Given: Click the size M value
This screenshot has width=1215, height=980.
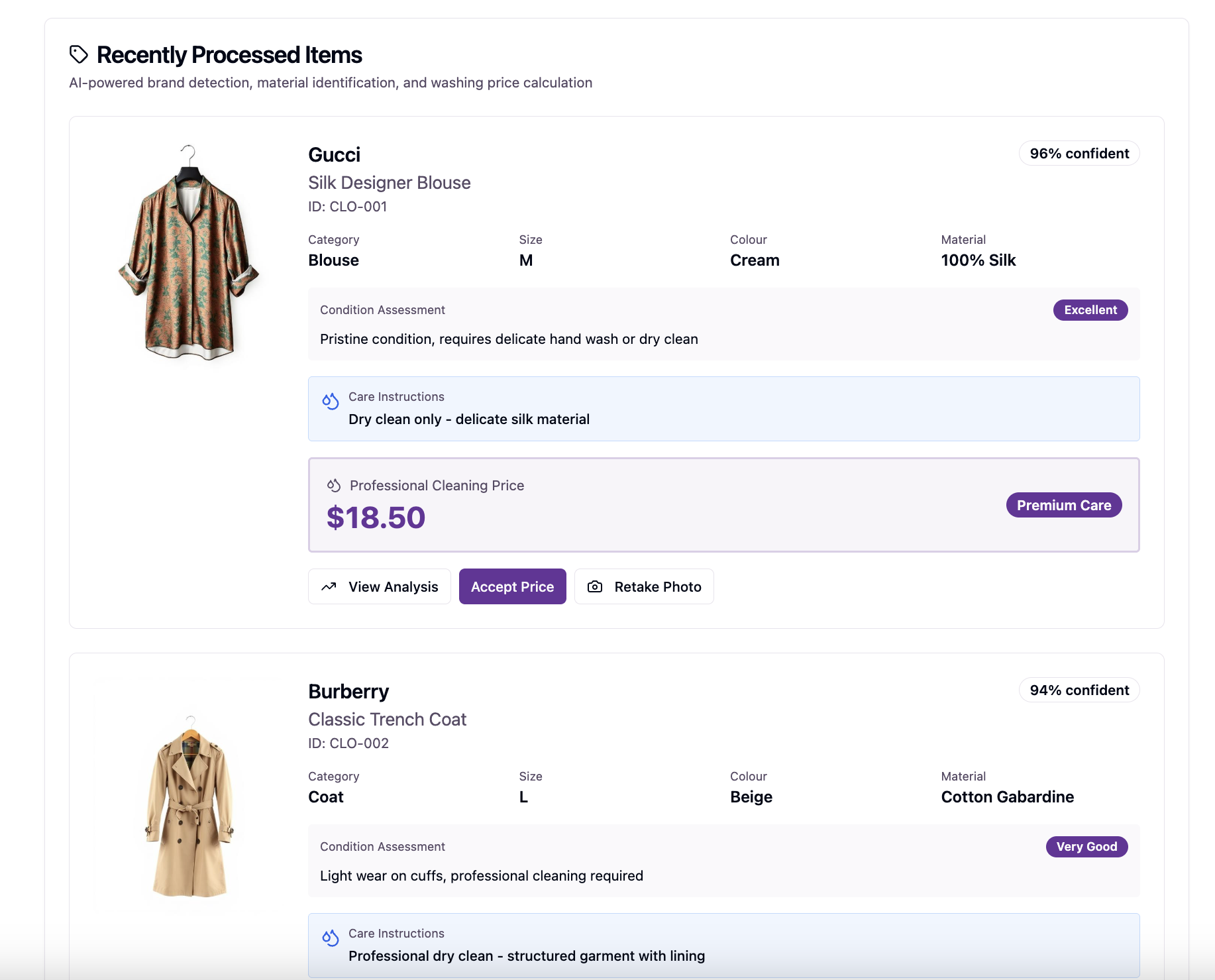Looking at the screenshot, I should (x=526, y=260).
